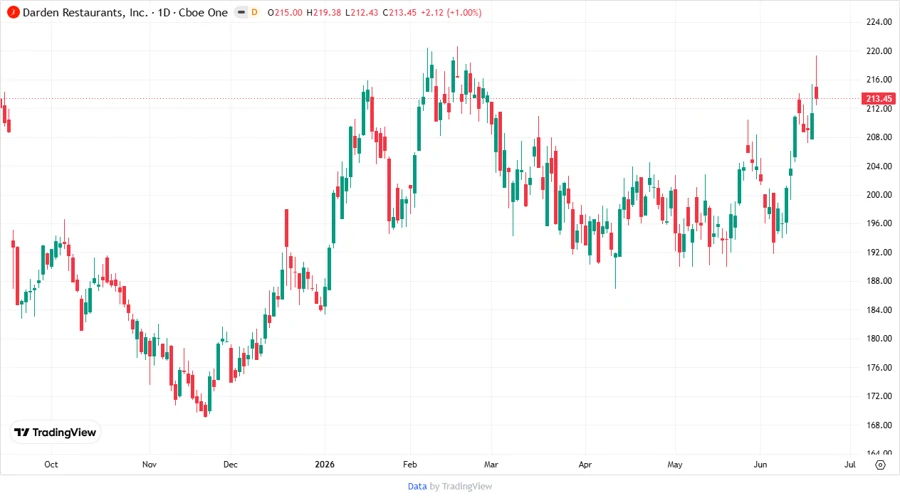Click the 172.00 price axis label

click(x=879, y=396)
